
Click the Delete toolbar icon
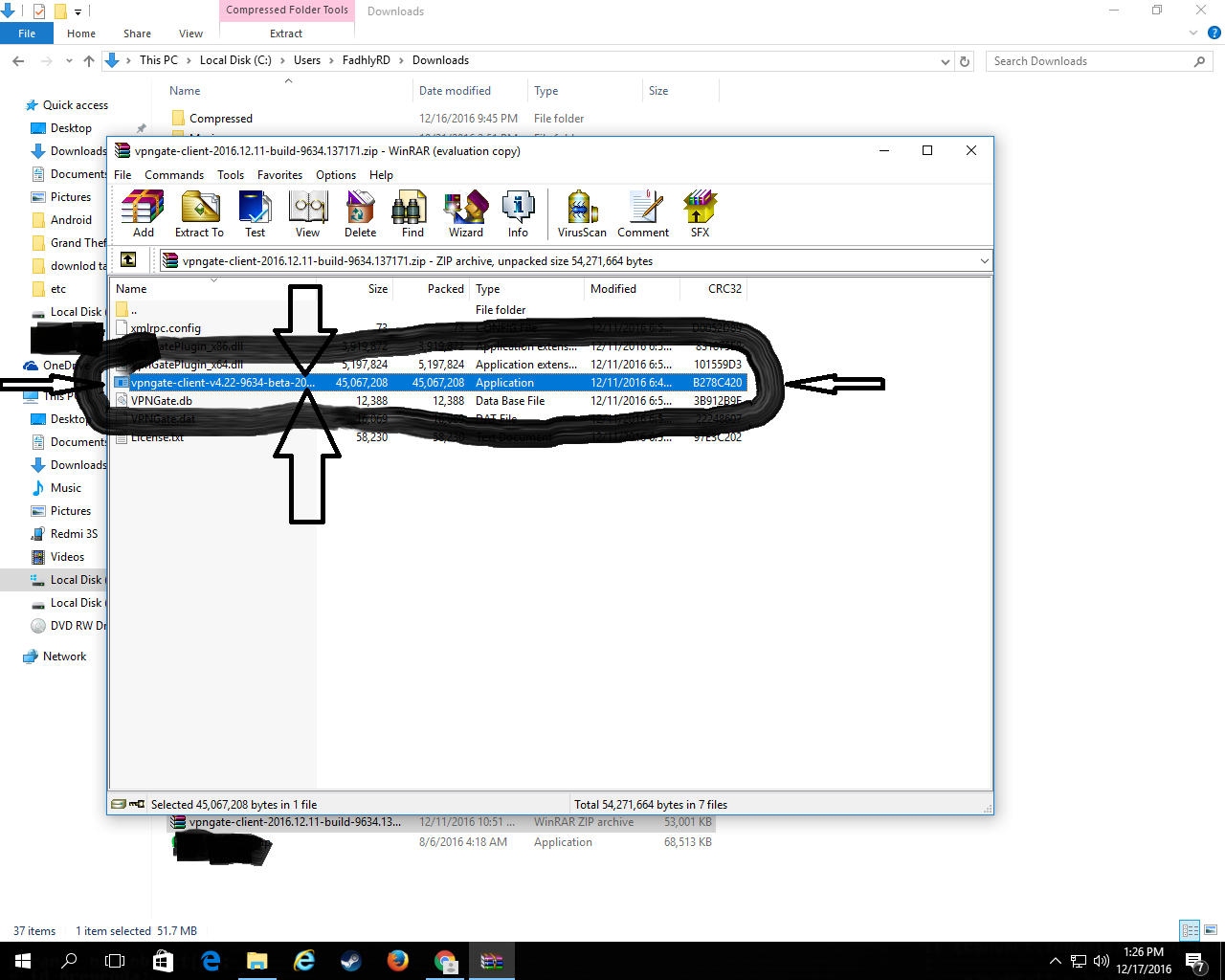click(x=361, y=213)
